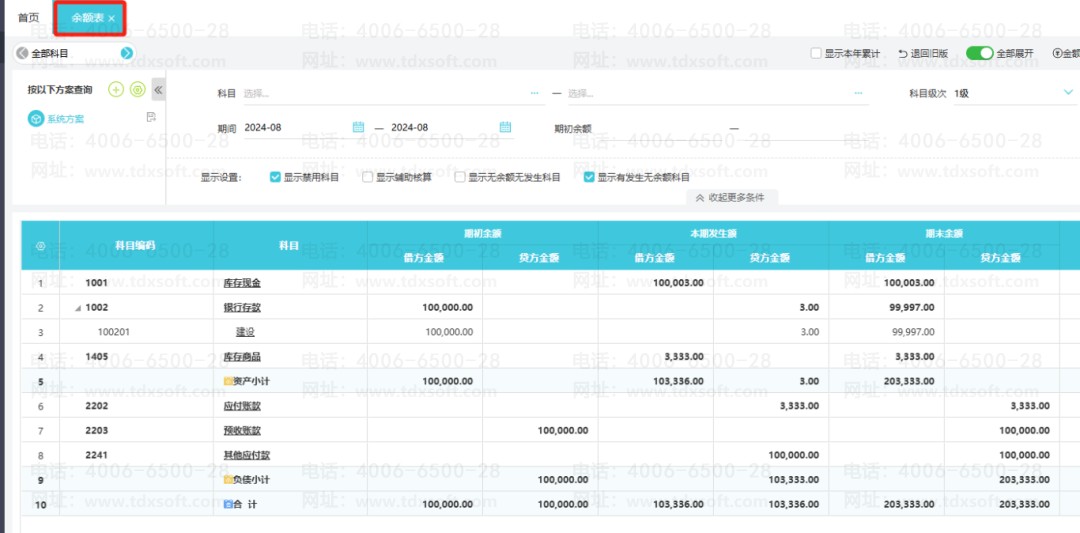Click the 合计 row icon
The image size is (1080, 533).
click(228, 504)
